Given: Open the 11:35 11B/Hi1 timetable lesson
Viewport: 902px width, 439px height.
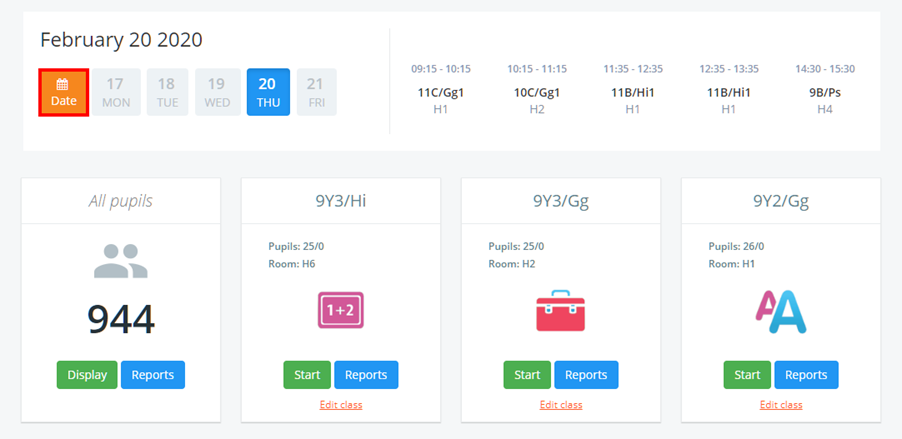Looking at the screenshot, I should click(633, 89).
